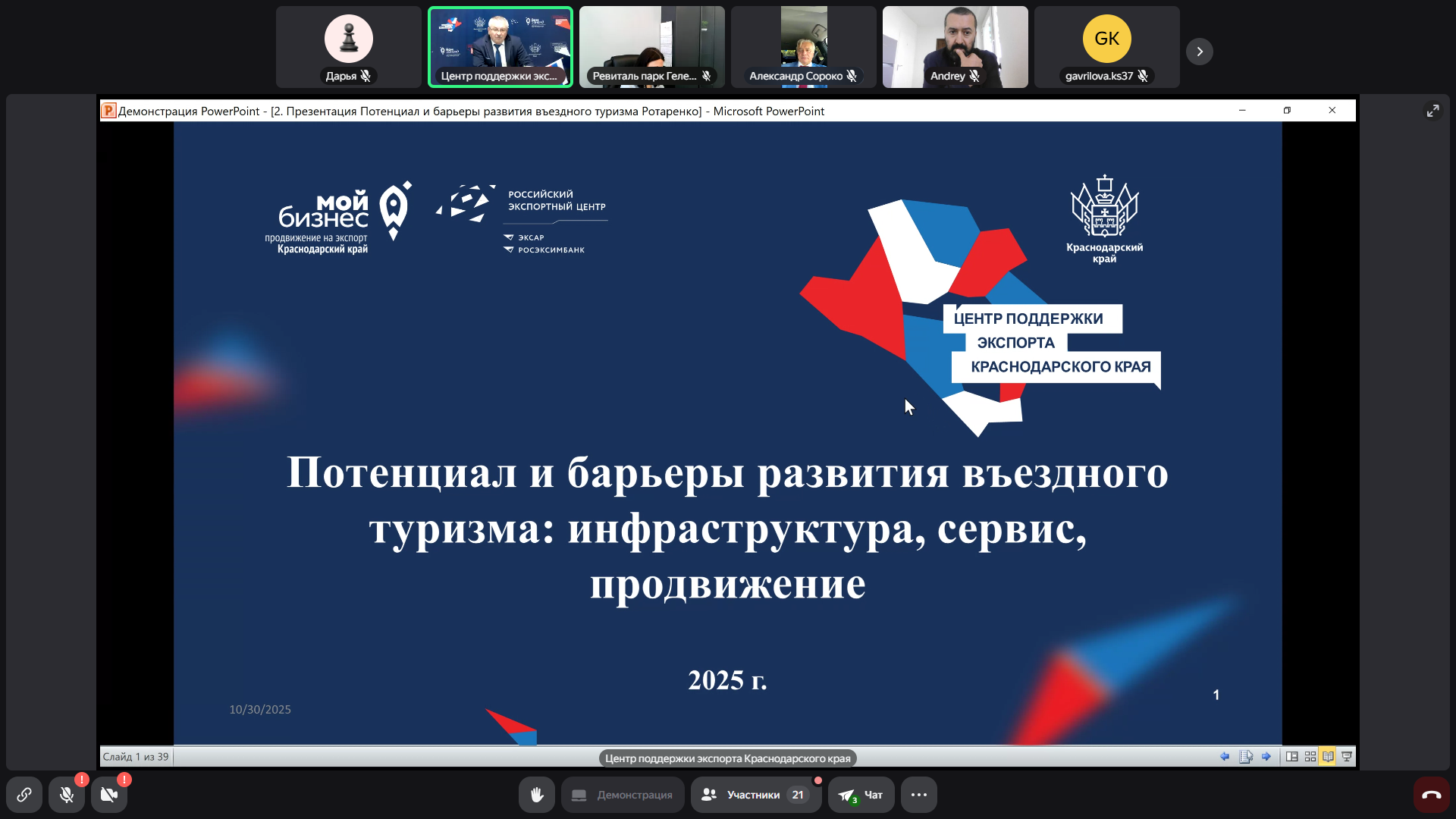Toggle the microphone mute button
The image size is (1456, 819).
[67, 795]
